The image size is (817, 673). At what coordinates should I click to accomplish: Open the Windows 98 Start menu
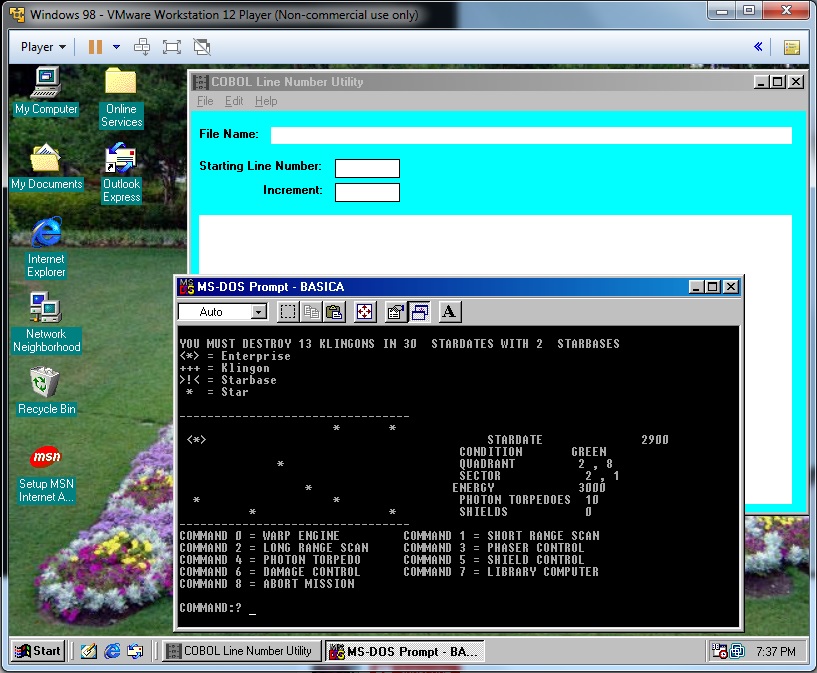(x=38, y=651)
